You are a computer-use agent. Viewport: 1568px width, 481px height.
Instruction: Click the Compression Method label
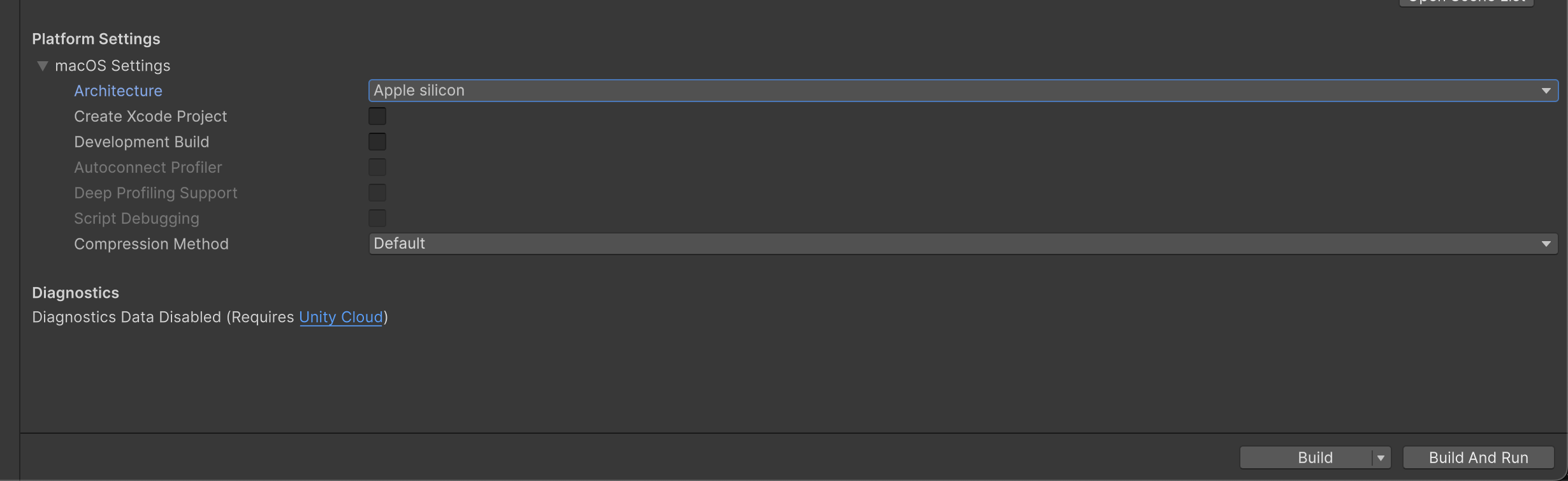[x=151, y=244]
